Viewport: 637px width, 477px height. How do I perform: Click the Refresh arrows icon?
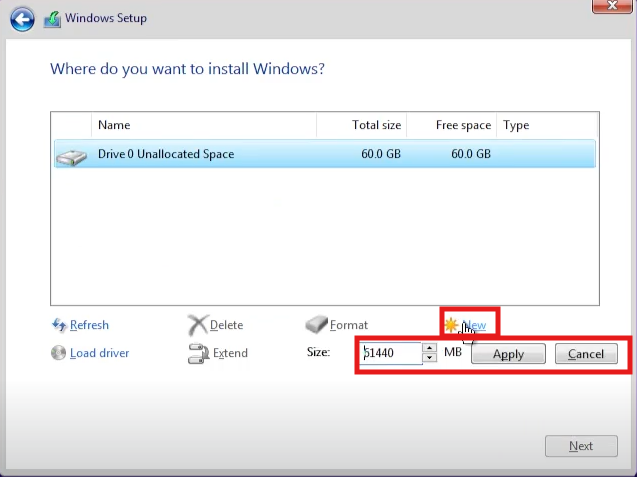(x=59, y=325)
